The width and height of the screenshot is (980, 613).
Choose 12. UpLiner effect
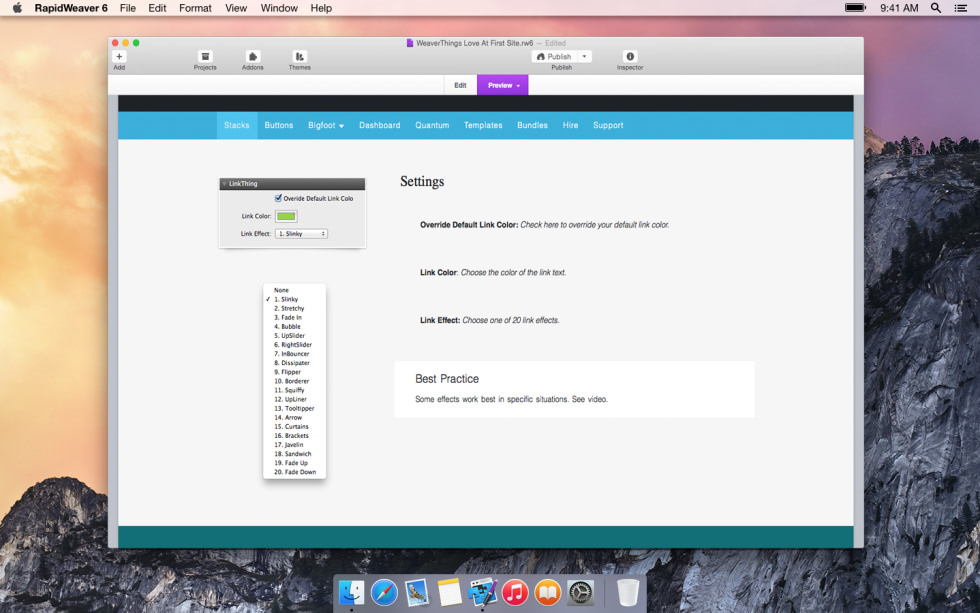[294, 399]
